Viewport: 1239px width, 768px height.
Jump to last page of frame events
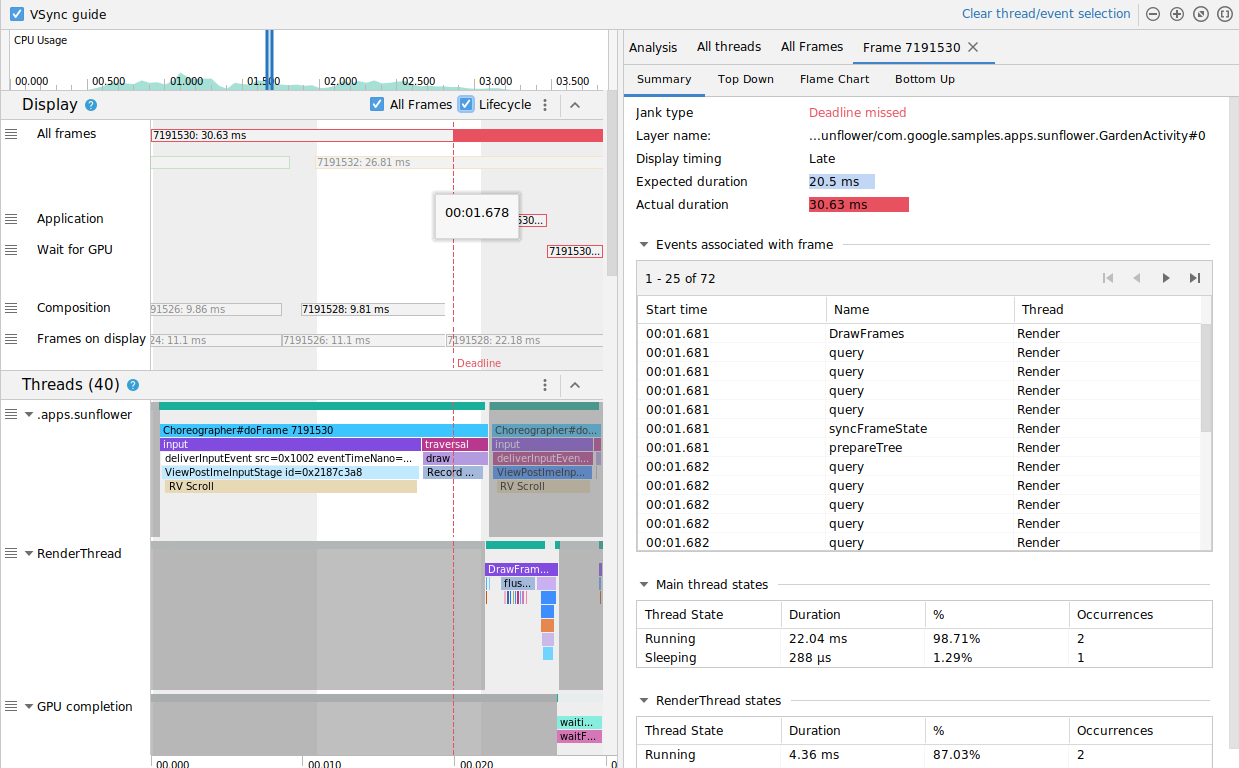(x=1195, y=278)
